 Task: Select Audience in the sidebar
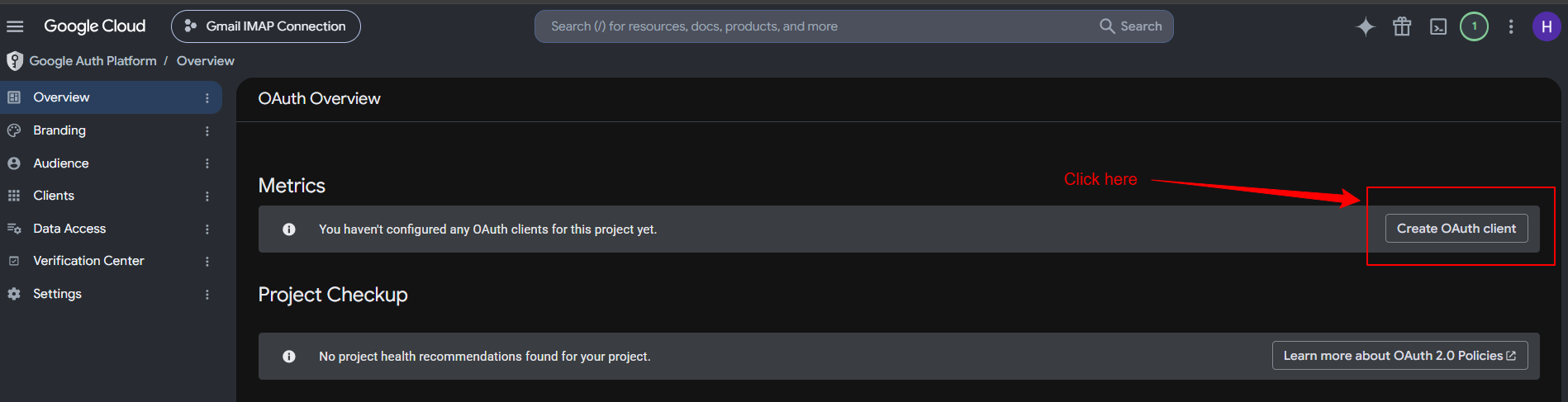[x=111, y=163]
